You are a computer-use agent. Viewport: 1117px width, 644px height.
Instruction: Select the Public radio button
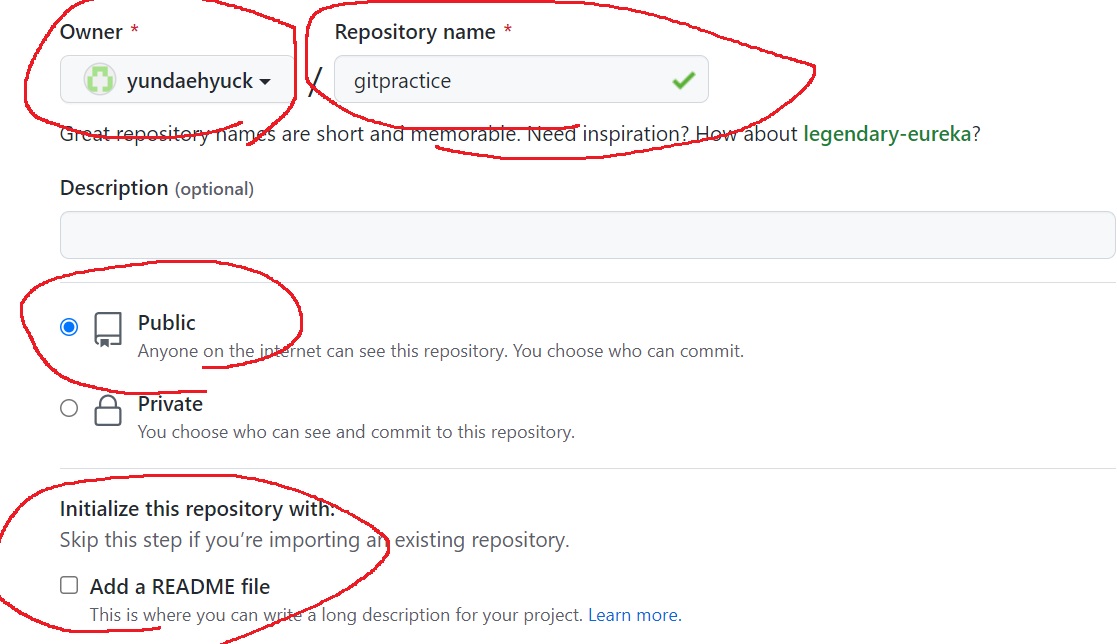(x=69, y=327)
